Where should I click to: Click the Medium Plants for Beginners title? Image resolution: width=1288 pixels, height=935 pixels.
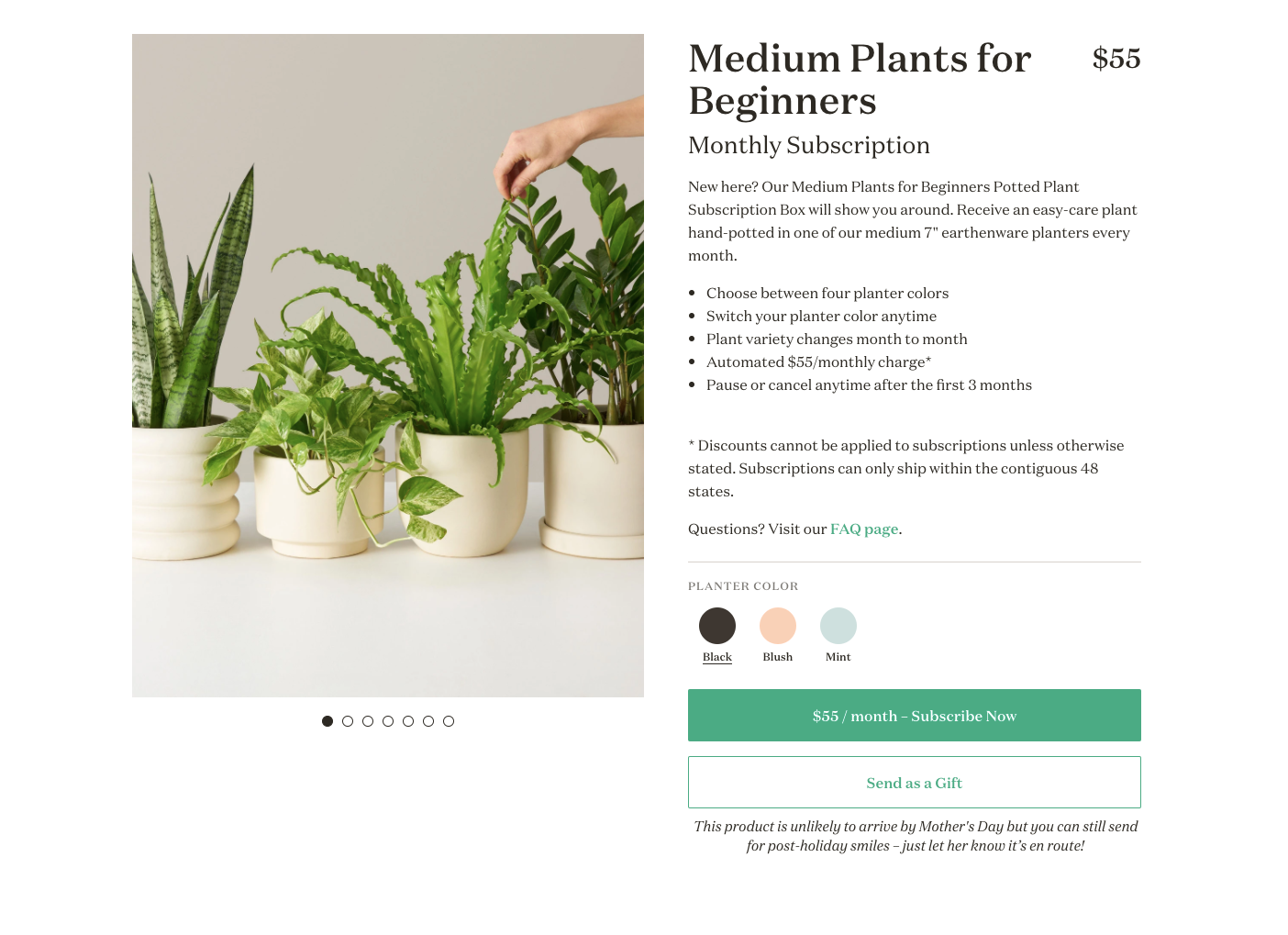point(860,80)
